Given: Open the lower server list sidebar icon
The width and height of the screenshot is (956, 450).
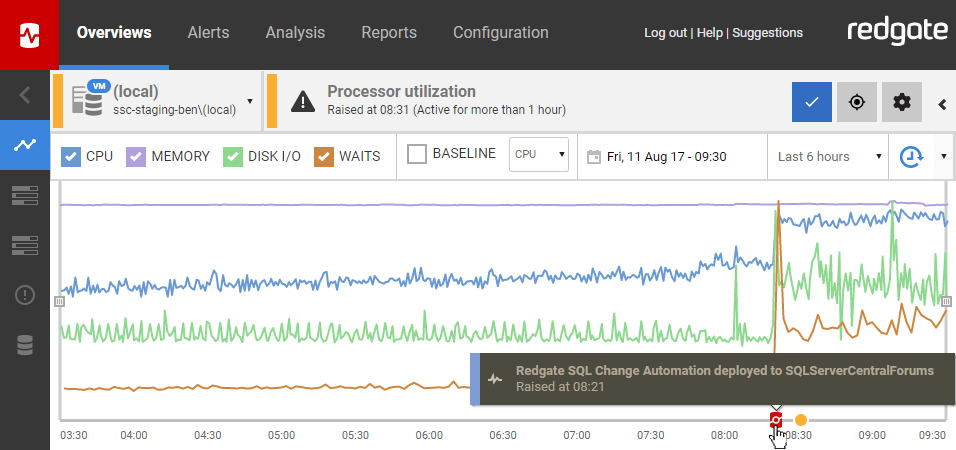Looking at the screenshot, I should point(25,246).
